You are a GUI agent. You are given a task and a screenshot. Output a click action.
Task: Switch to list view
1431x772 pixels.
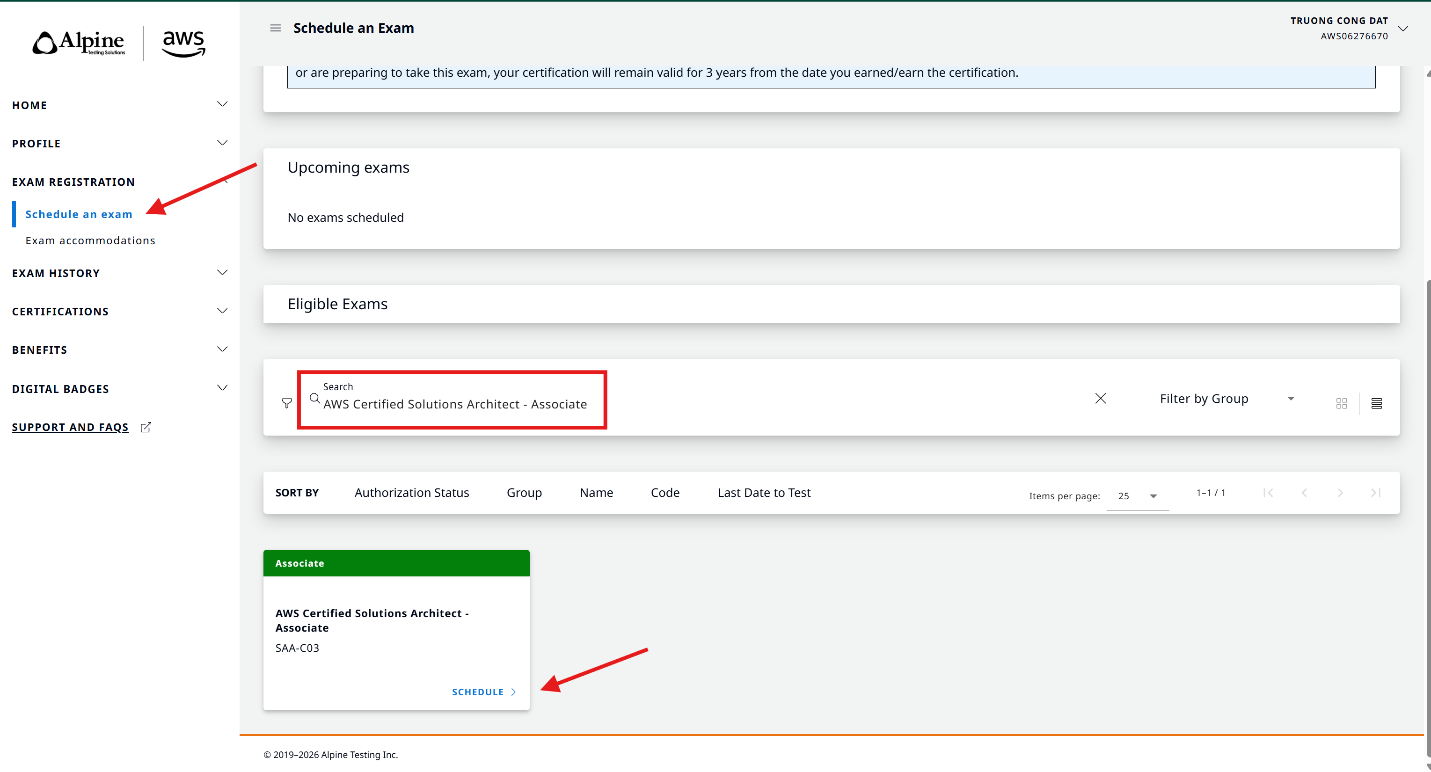tap(1377, 404)
